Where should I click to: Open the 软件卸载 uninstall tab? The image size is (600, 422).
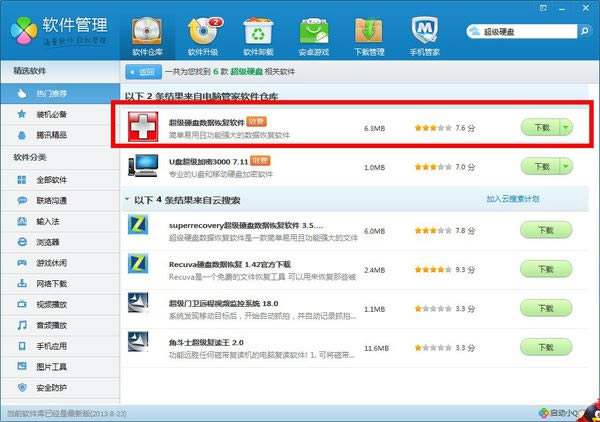point(258,37)
